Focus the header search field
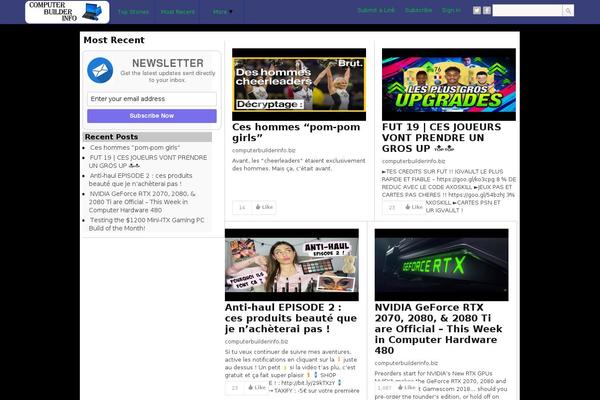Viewport: 600px width, 400px height. [527, 10]
